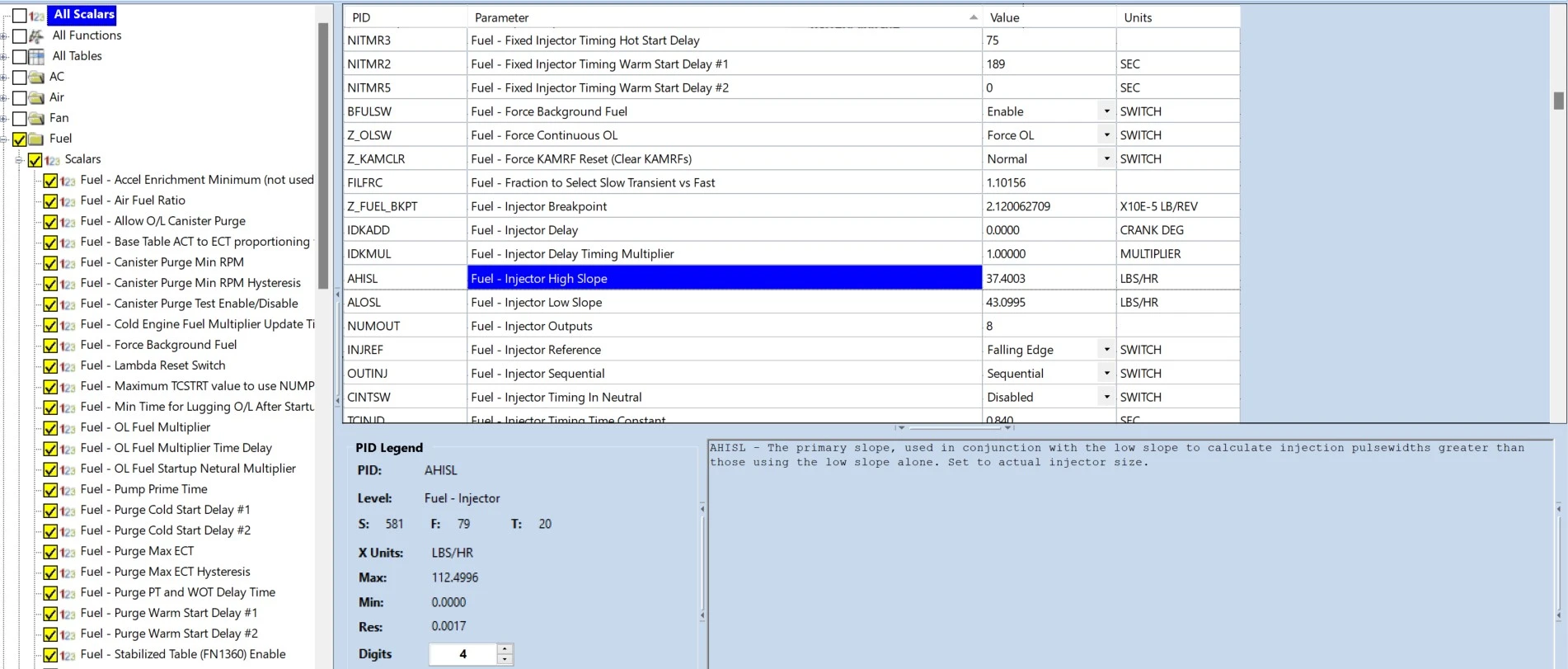Expand the Fan tree node
This screenshot has height=669, width=1568.
pyautogui.click(x=4, y=119)
